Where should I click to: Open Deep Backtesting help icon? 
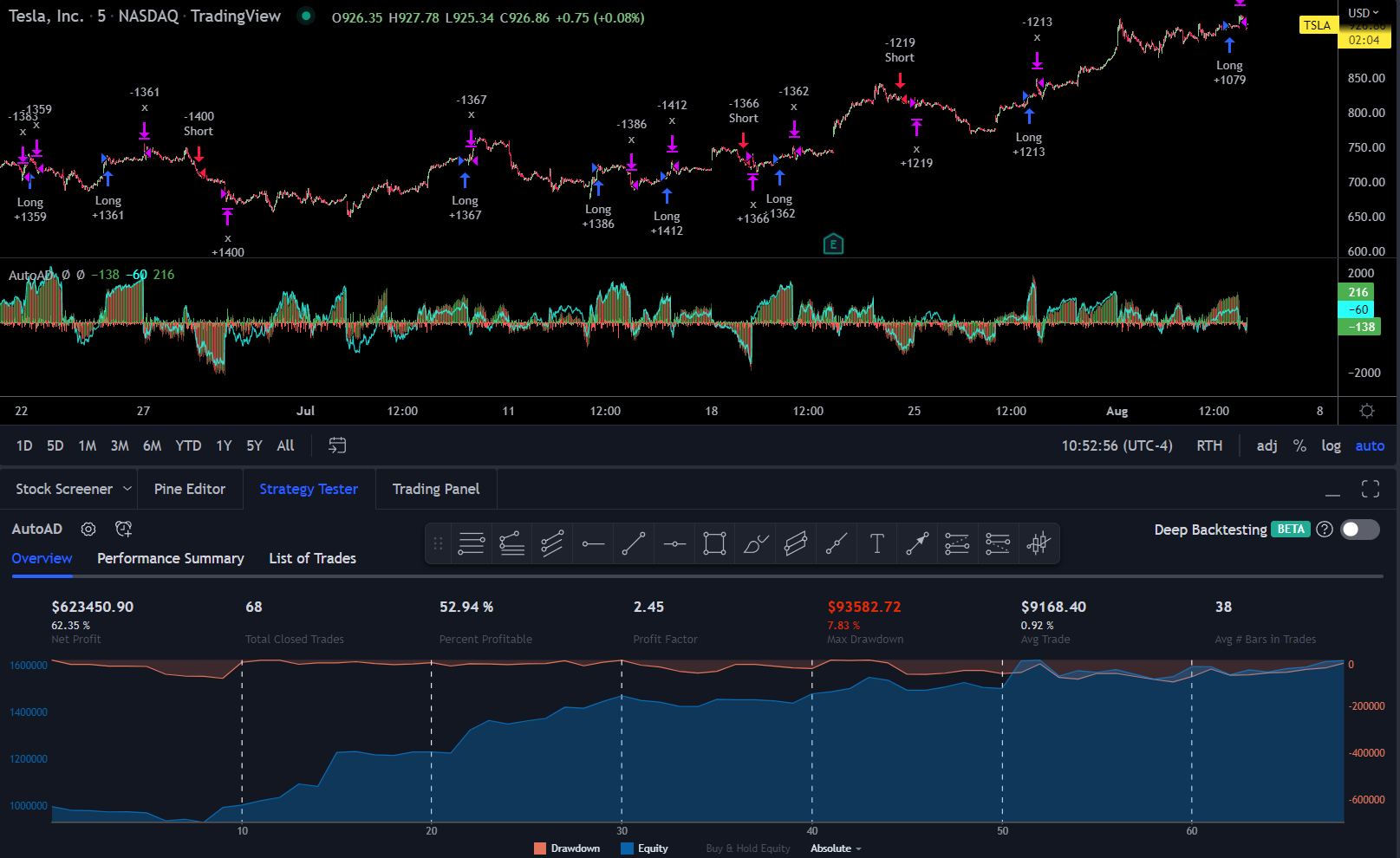coord(1325,530)
